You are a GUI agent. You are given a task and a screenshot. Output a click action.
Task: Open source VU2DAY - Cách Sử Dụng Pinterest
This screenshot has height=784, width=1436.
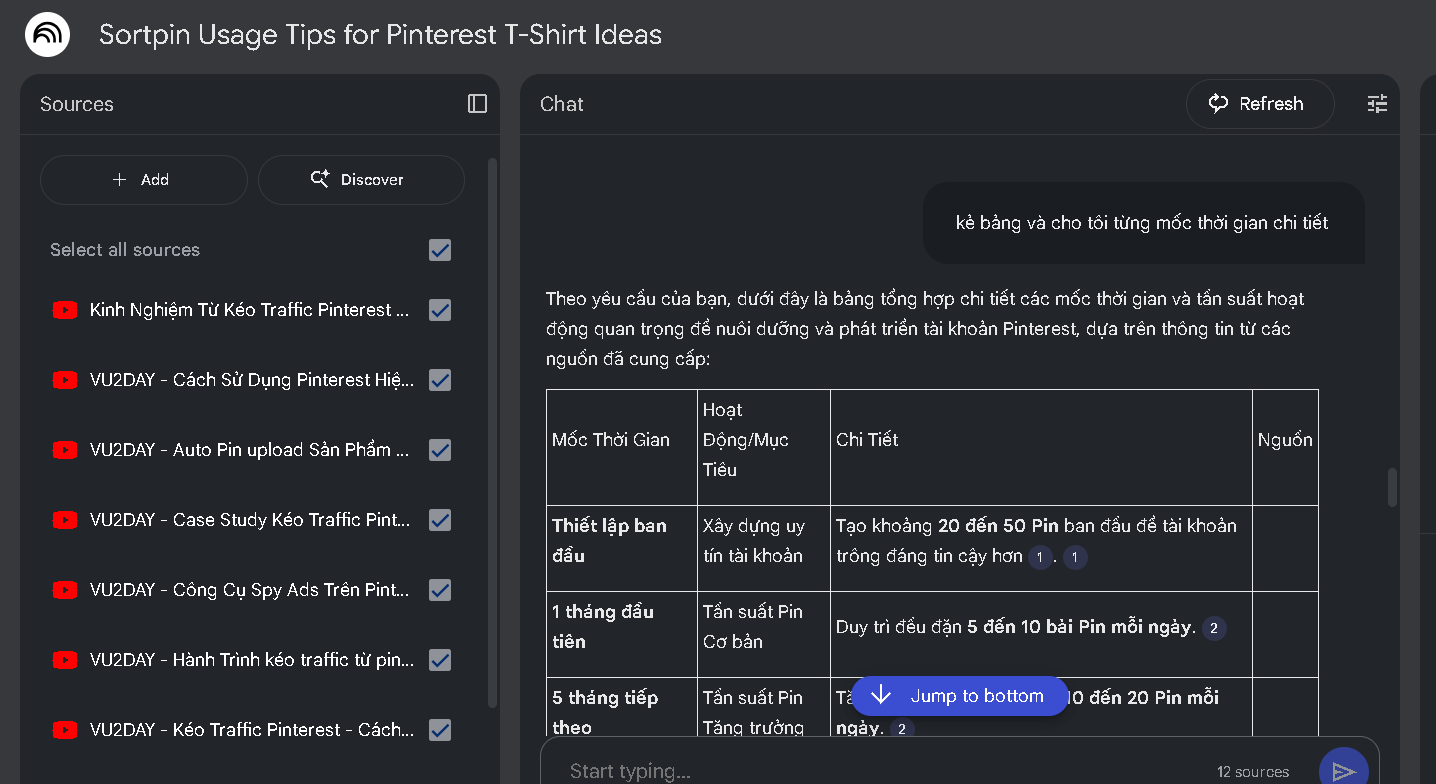coord(251,380)
